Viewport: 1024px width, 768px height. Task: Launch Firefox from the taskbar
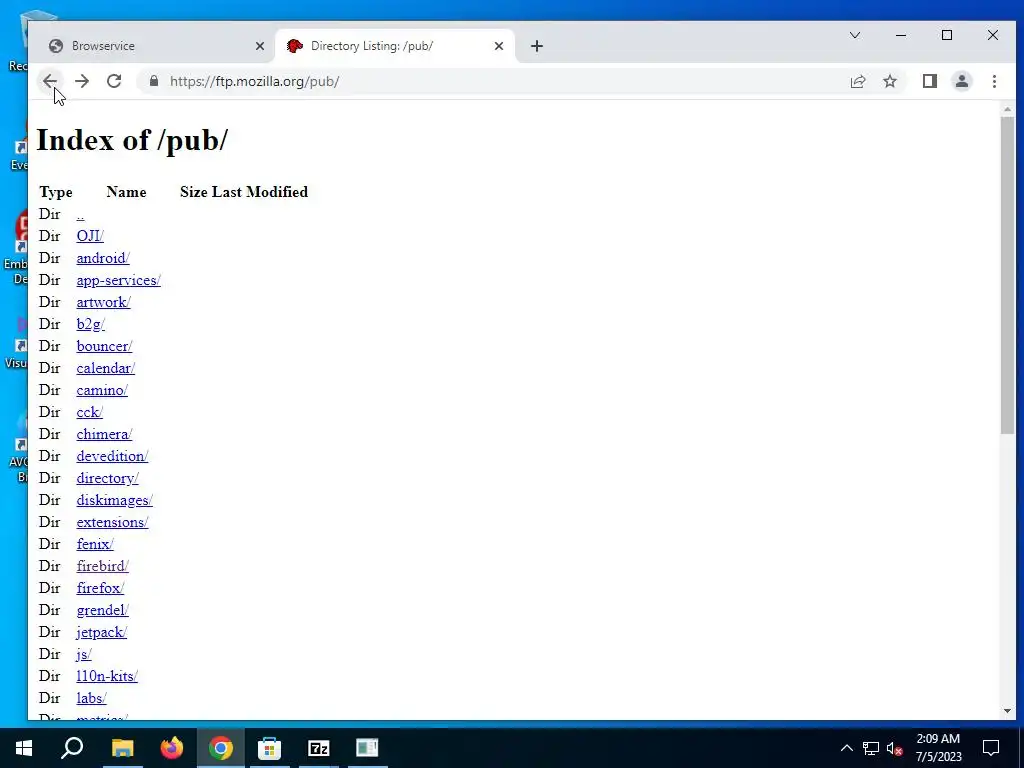[172, 748]
